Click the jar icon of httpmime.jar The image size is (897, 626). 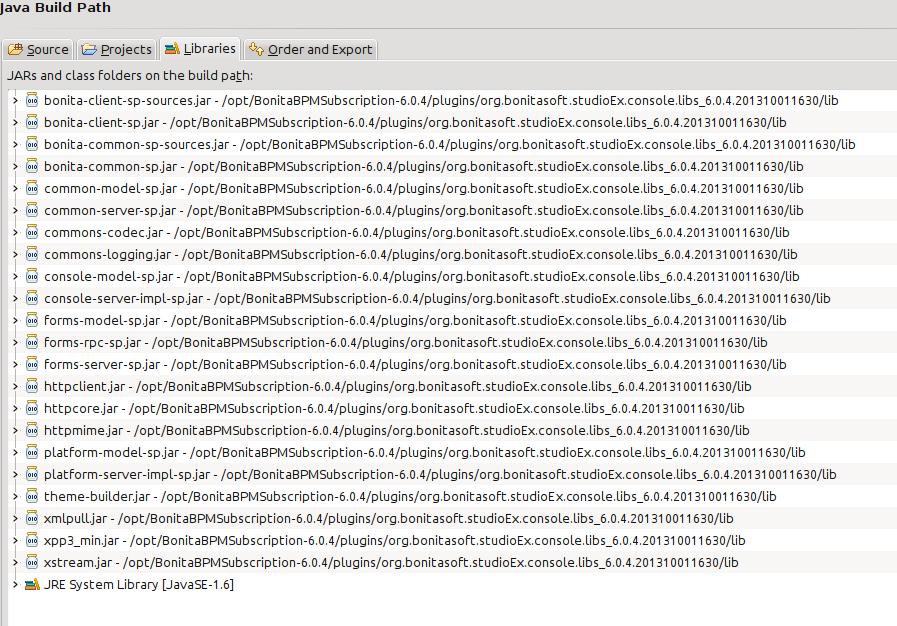tap(32, 430)
